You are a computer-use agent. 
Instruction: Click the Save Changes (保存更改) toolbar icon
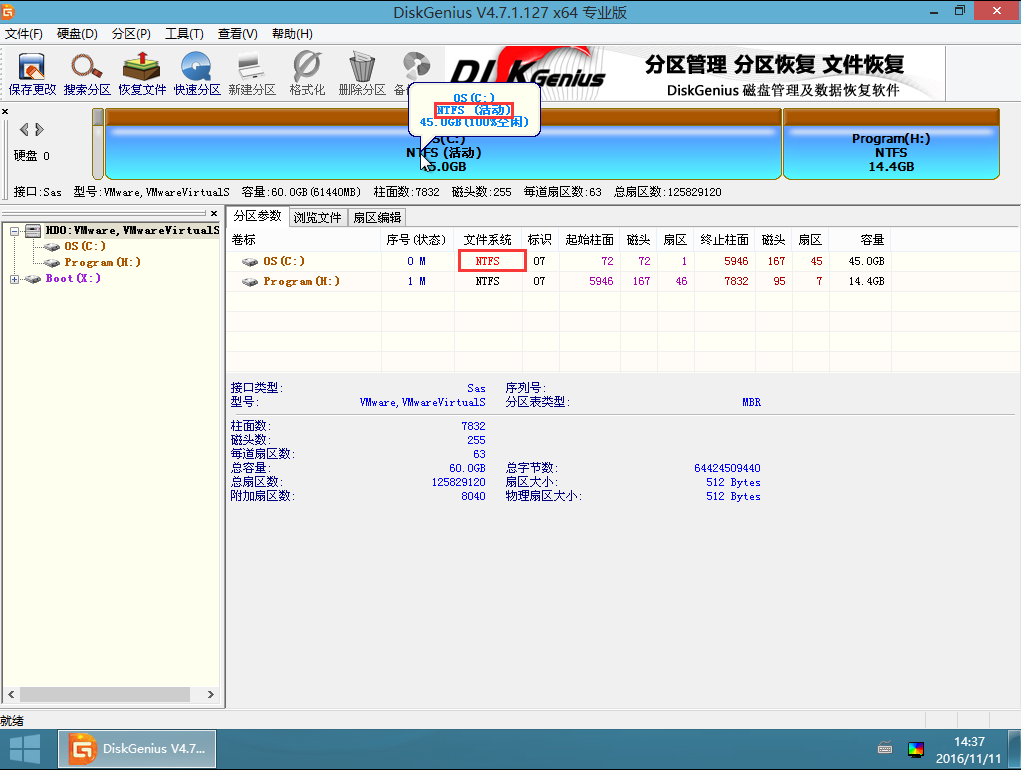[x=32, y=74]
